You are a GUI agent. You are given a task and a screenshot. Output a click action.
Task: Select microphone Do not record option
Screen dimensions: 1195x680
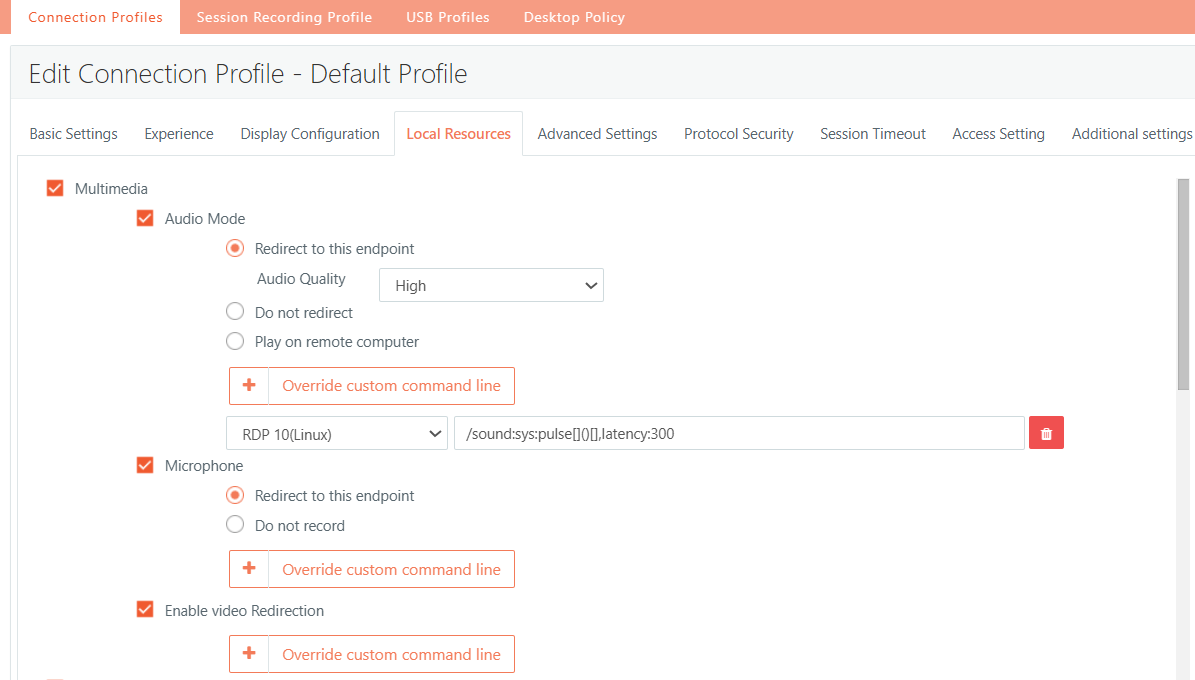click(x=235, y=525)
